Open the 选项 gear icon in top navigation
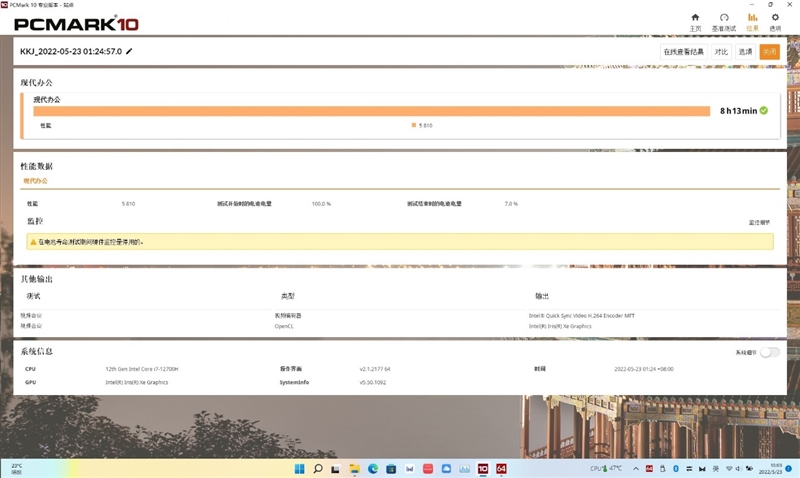Viewport: 800px width, 478px height. pos(775,17)
